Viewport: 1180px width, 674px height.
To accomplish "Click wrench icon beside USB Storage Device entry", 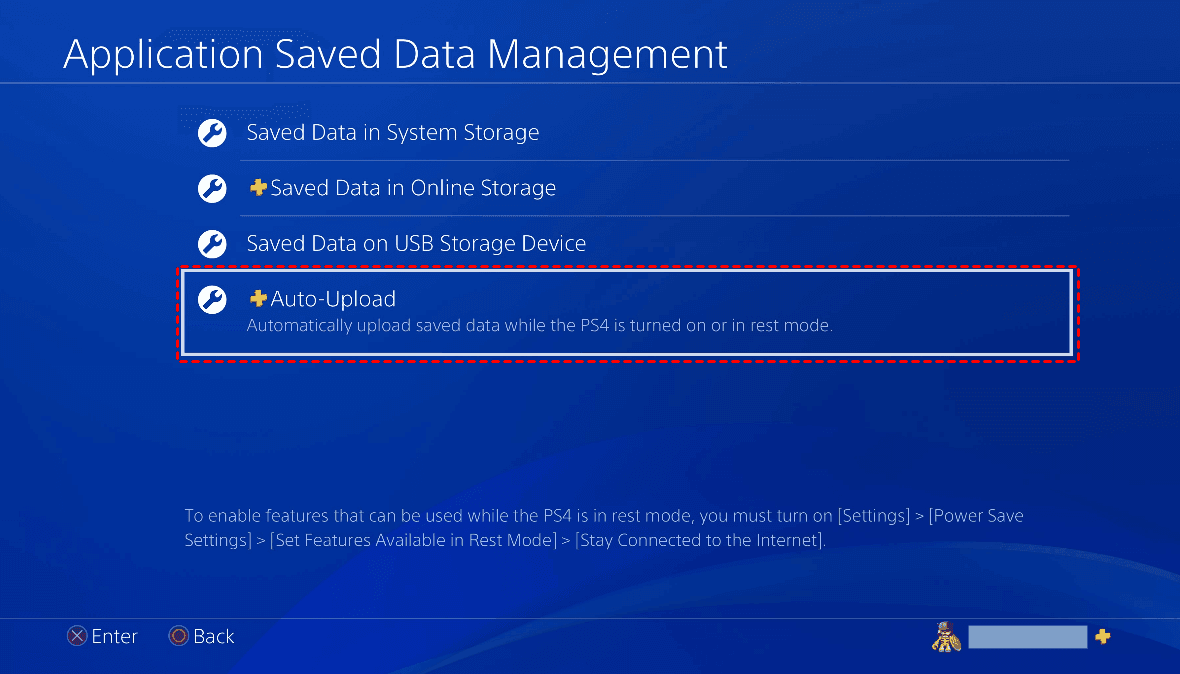I will (212, 243).
